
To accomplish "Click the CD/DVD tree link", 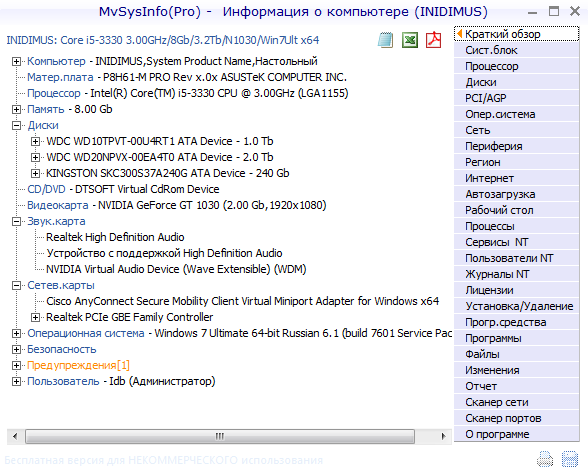I will (x=46, y=189).
